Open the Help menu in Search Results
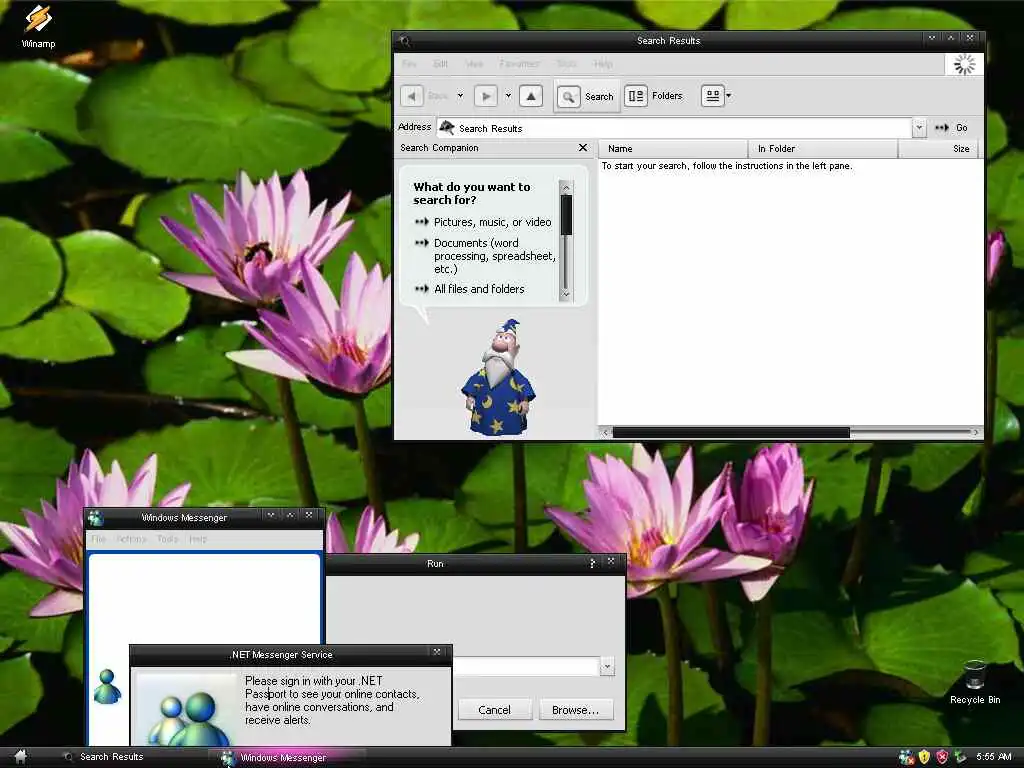This screenshot has height=768, width=1024. pyautogui.click(x=603, y=64)
